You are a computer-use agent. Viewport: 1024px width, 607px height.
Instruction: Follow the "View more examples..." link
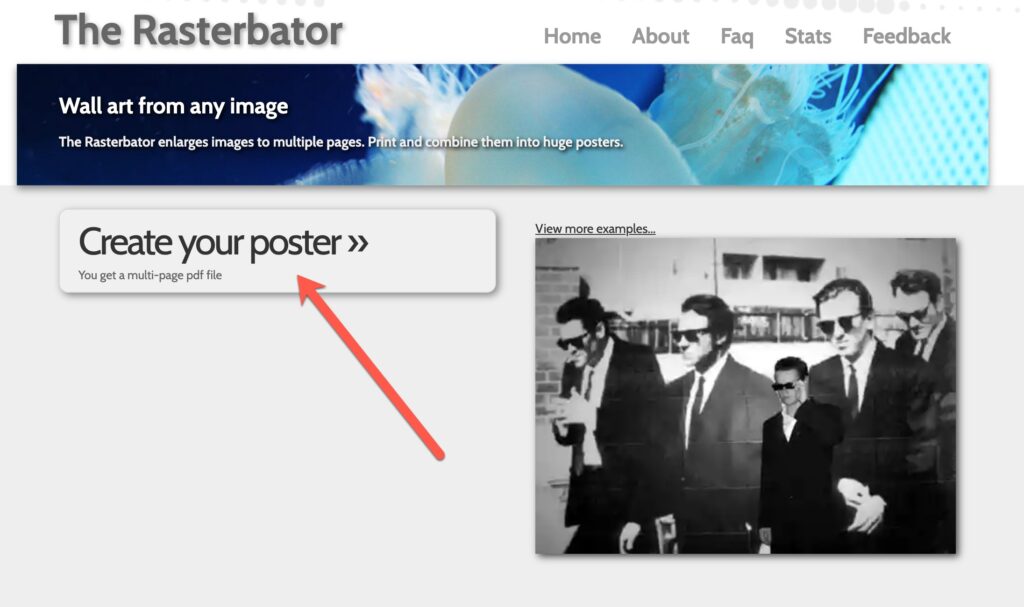coord(595,228)
